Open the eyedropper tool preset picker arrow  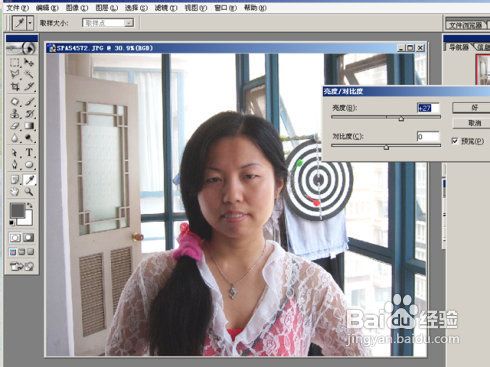click(x=30, y=23)
